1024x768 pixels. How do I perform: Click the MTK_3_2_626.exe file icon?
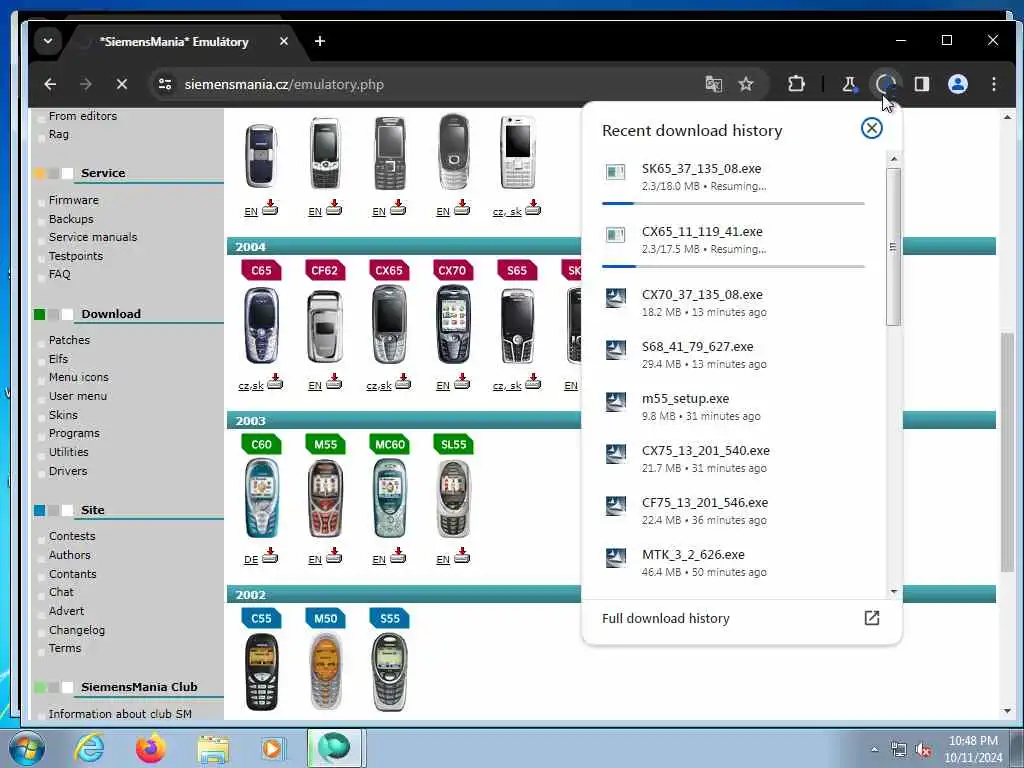click(615, 558)
